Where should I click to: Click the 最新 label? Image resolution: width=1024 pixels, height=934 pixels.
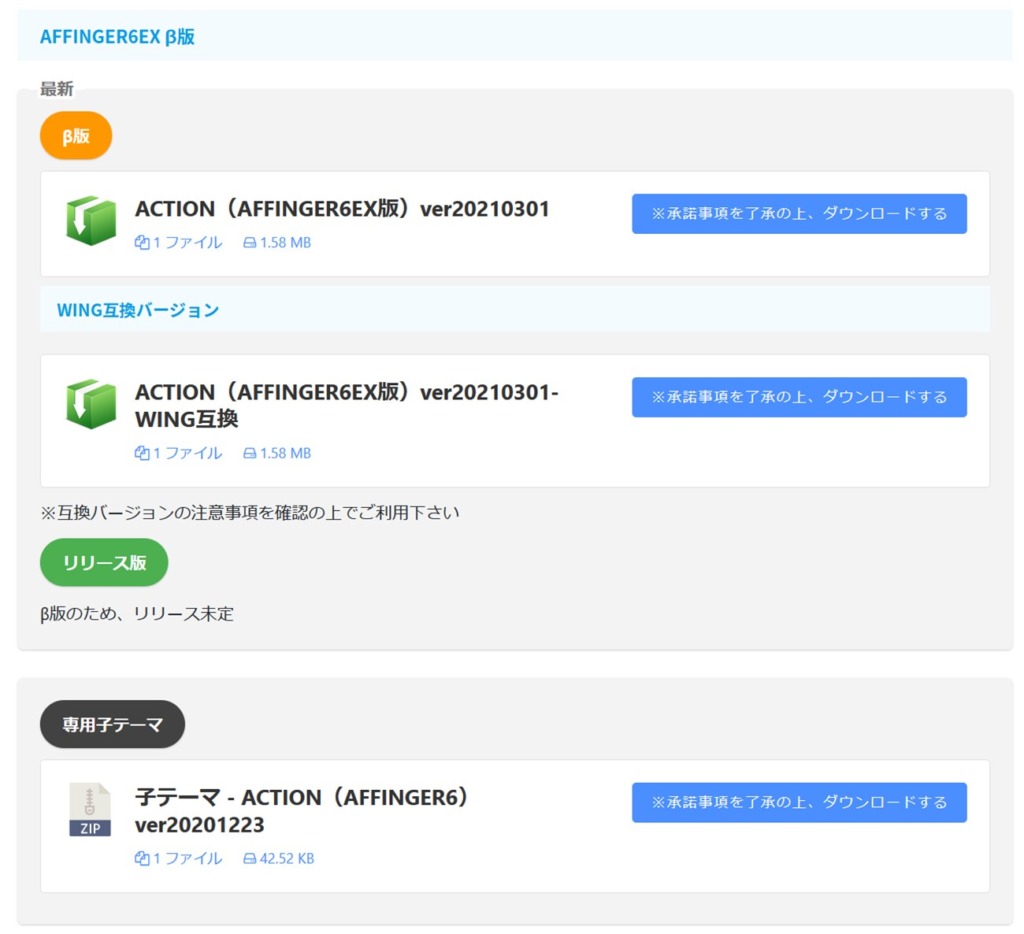click(57, 89)
